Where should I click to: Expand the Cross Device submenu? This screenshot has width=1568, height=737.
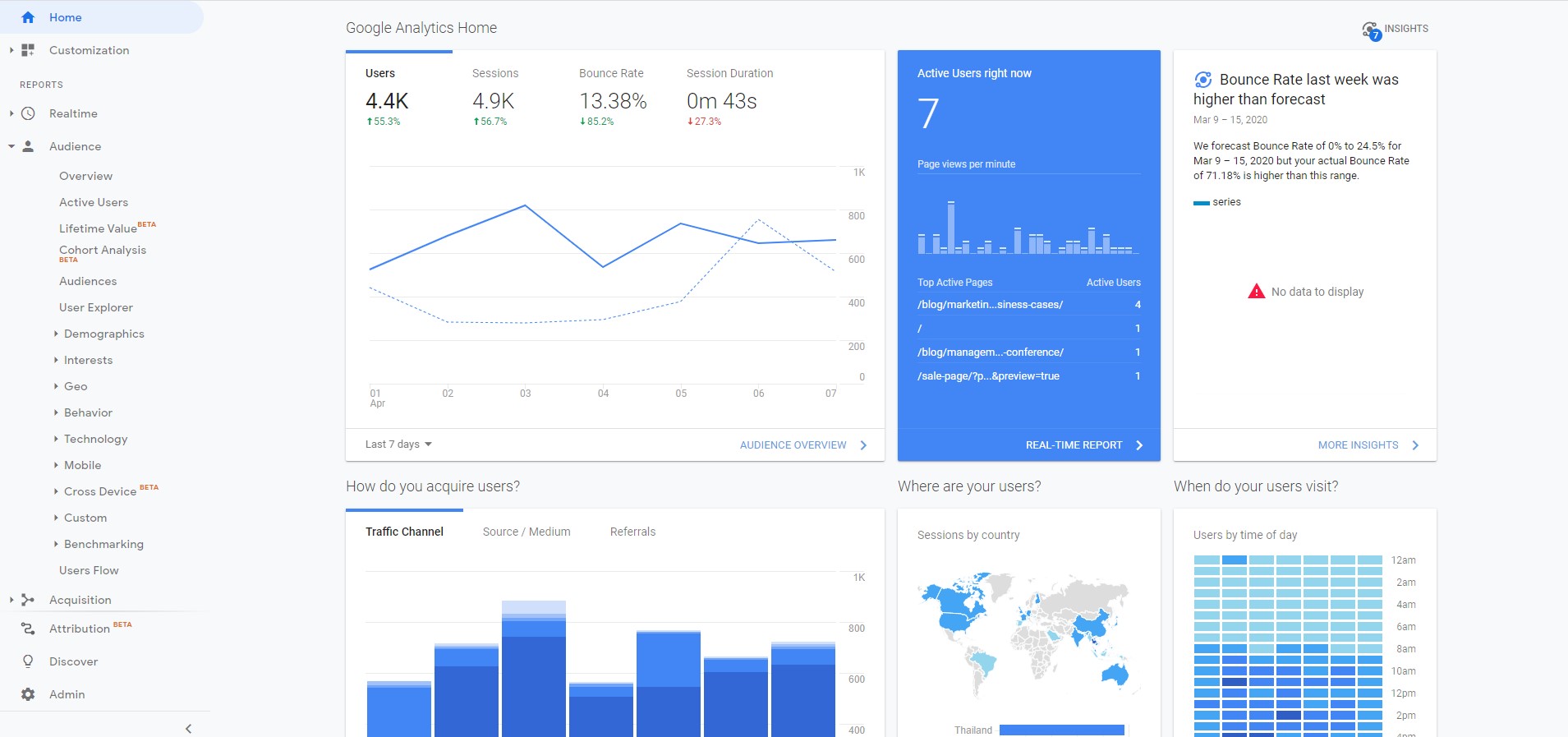56,491
